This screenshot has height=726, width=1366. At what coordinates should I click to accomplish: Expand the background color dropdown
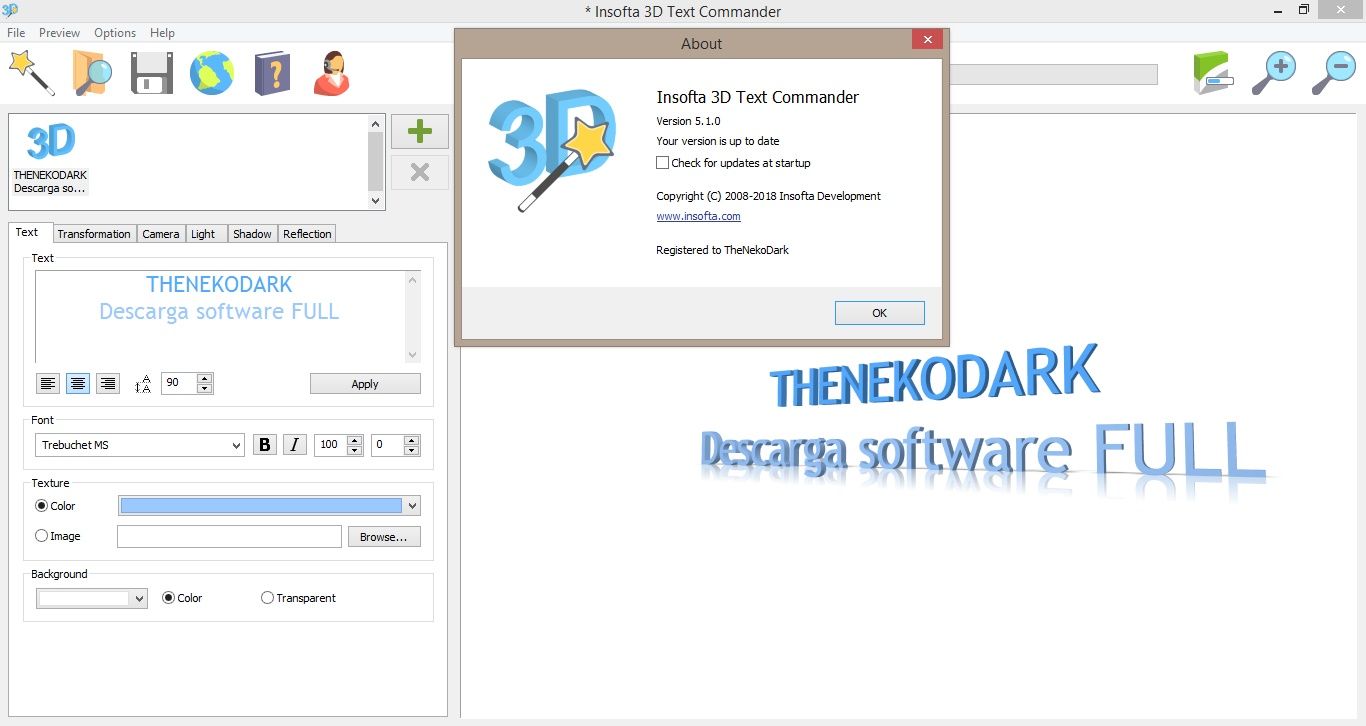(140, 598)
